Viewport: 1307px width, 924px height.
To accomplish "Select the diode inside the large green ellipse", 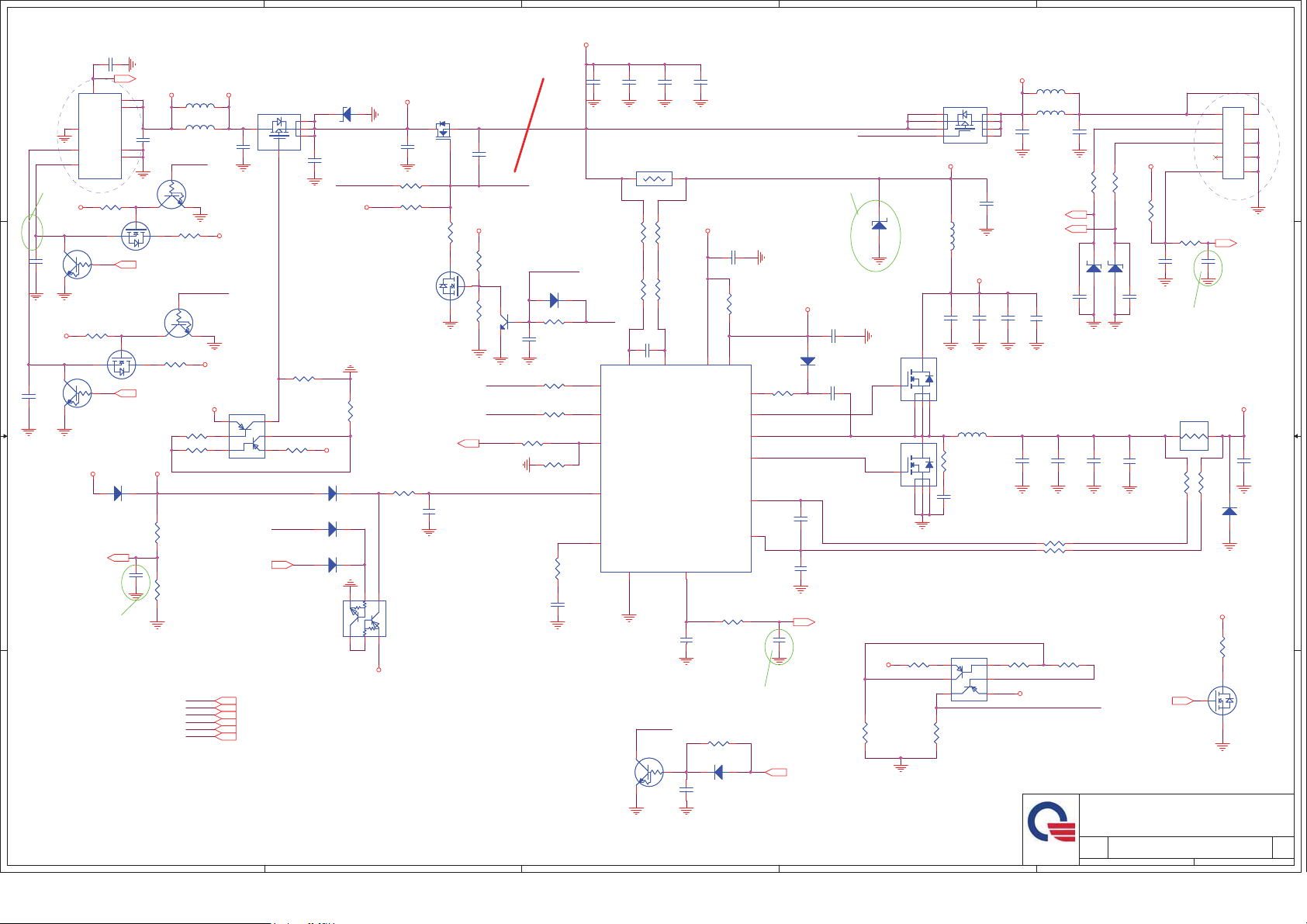I will 879,225.
